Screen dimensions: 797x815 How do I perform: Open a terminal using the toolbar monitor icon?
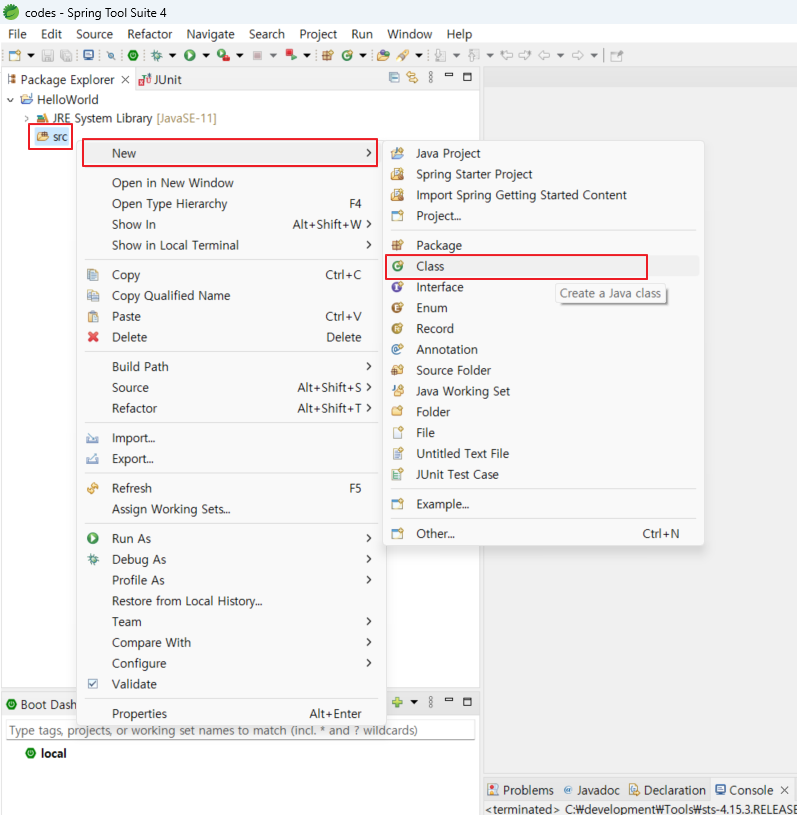[89, 55]
